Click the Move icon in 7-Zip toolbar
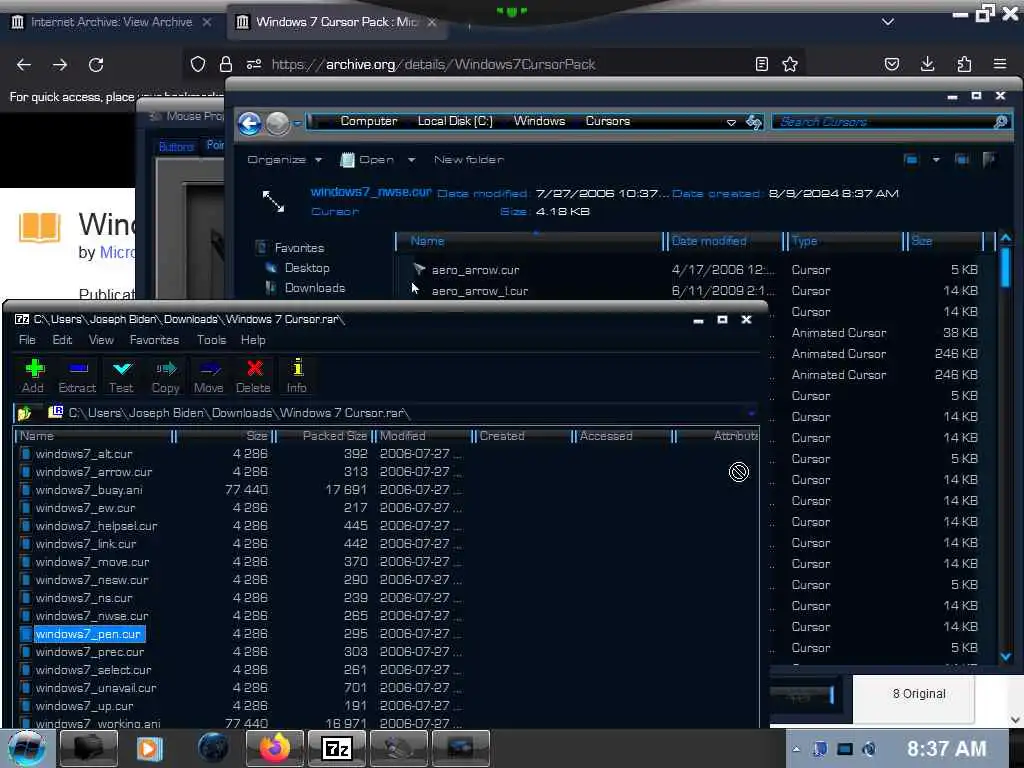Image resolution: width=1024 pixels, height=768 pixels. (209, 376)
